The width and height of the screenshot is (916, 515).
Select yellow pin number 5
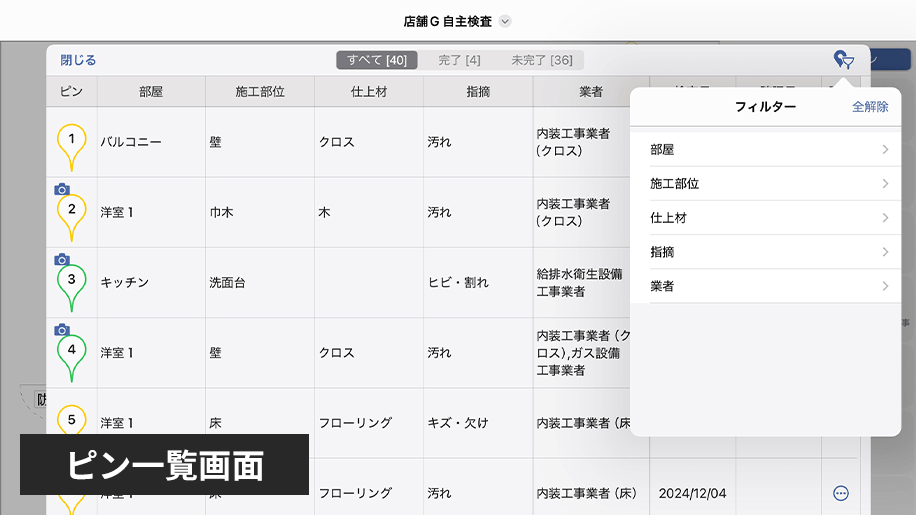click(71, 421)
